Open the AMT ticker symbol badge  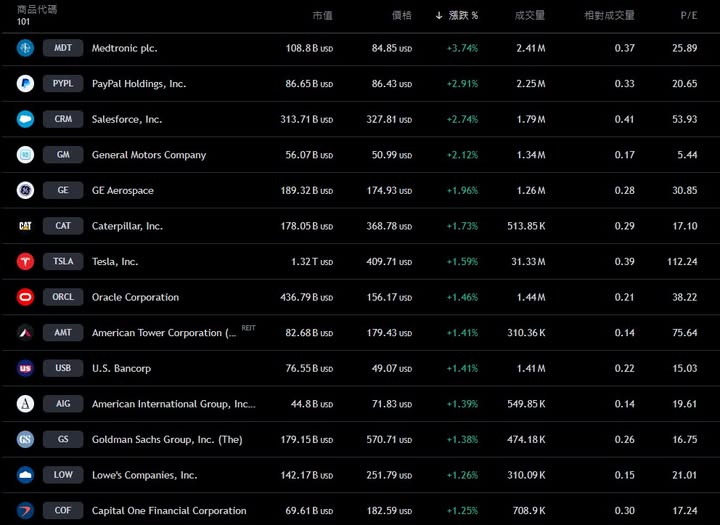point(63,333)
